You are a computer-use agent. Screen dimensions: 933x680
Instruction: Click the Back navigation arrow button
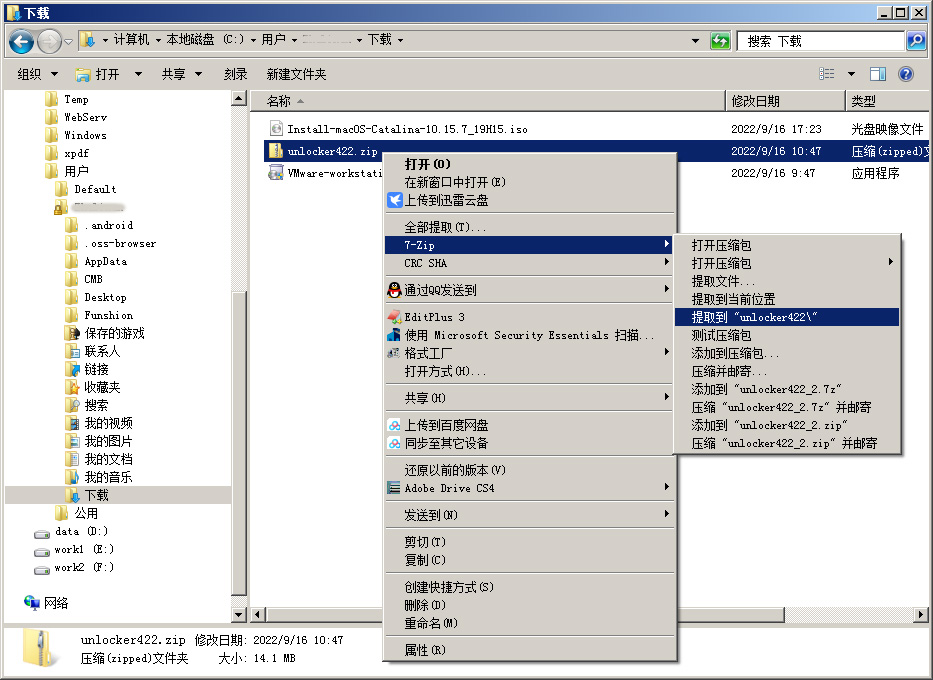[22, 41]
